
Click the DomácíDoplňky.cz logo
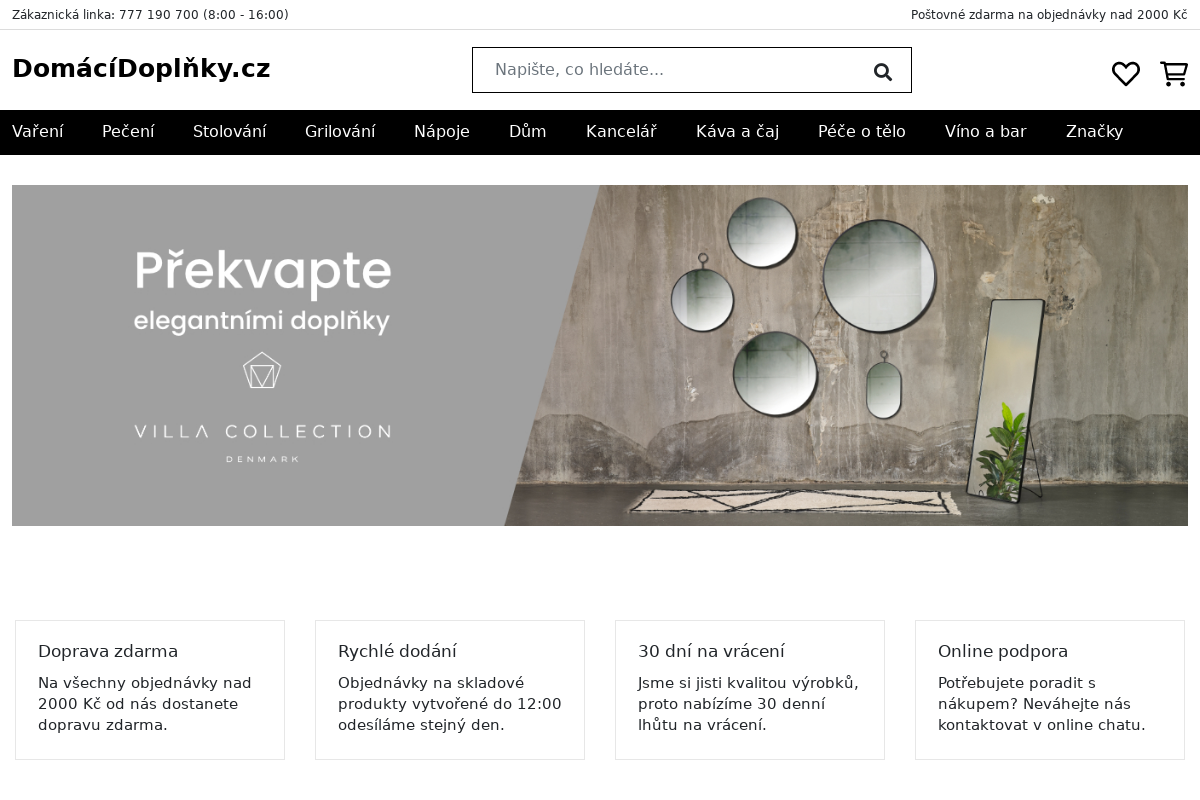pyautogui.click(x=141, y=69)
